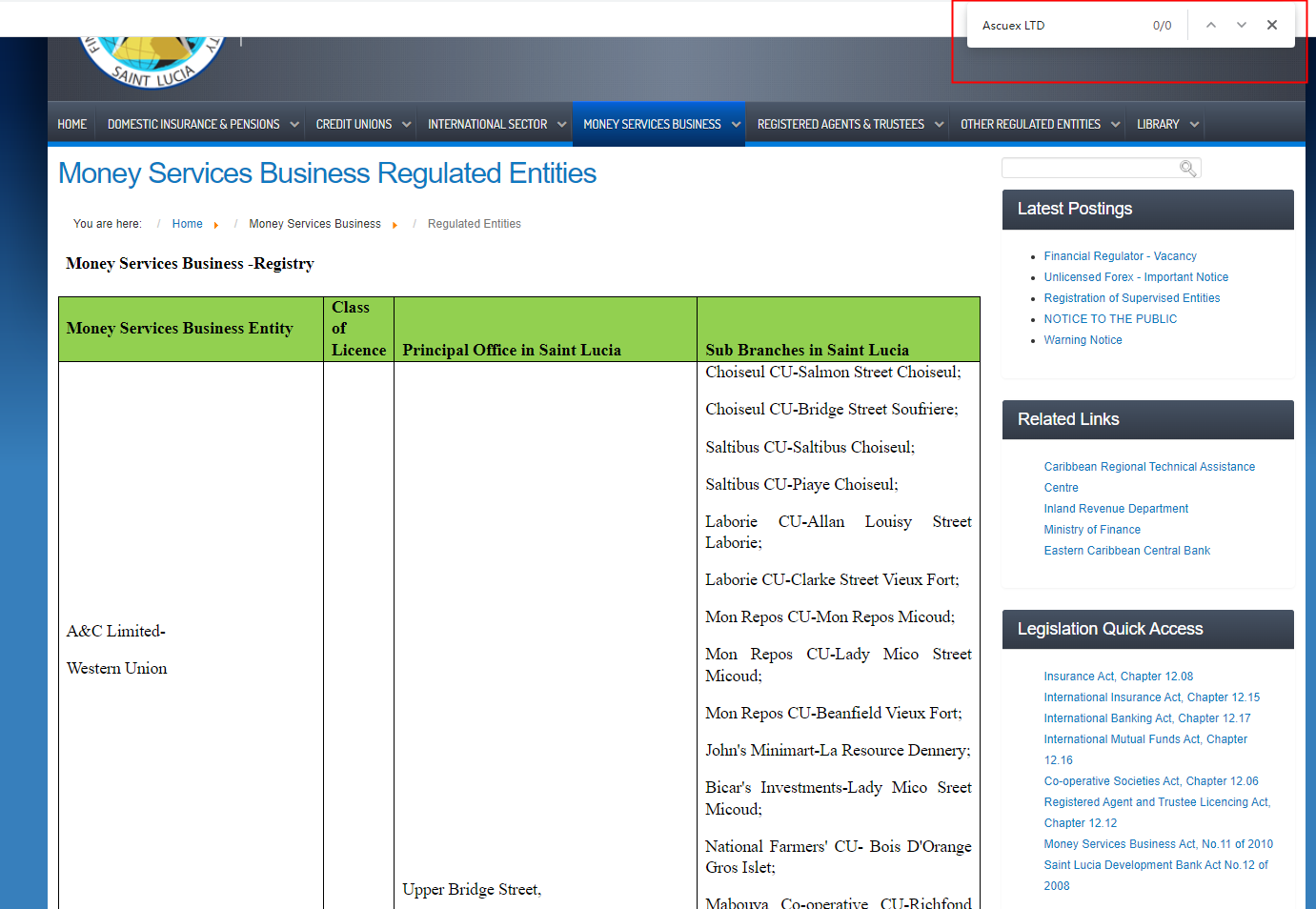Expand the International Sector dropdown arrow
1316x909 pixels.
pyautogui.click(x=562, y=125)
